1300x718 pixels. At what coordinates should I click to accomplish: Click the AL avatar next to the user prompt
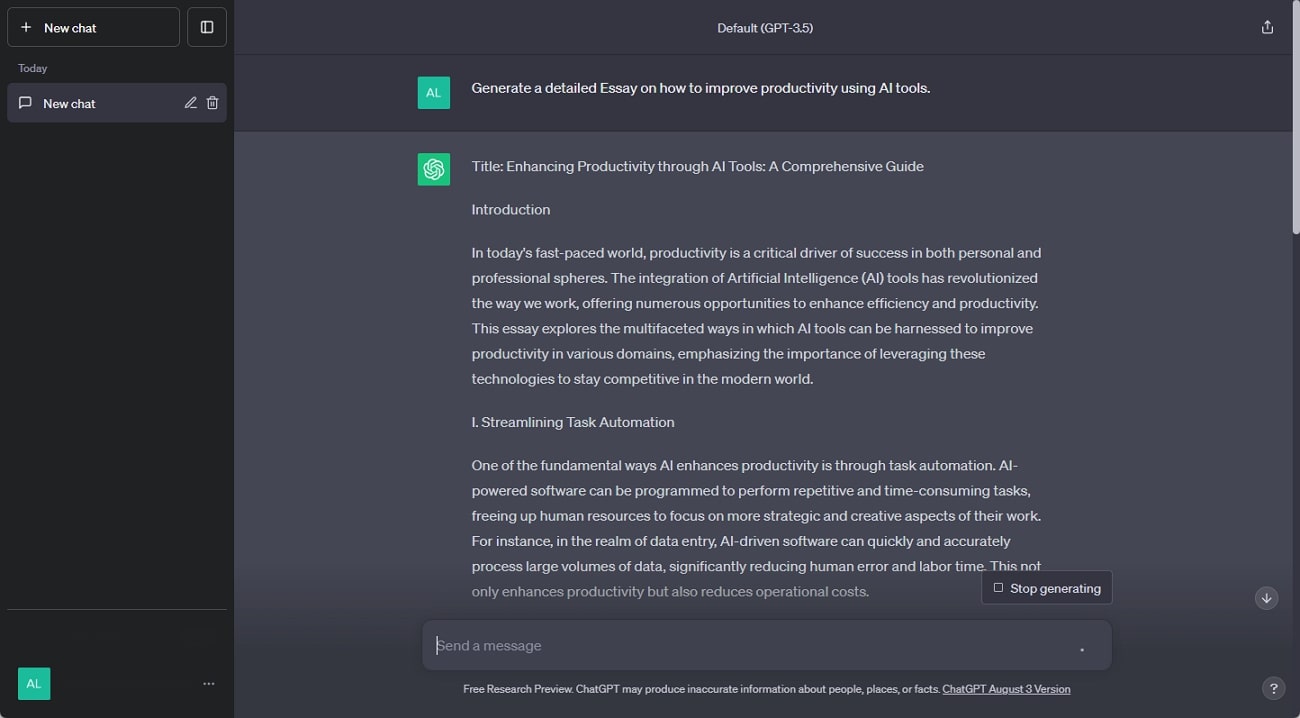[433, 92]
